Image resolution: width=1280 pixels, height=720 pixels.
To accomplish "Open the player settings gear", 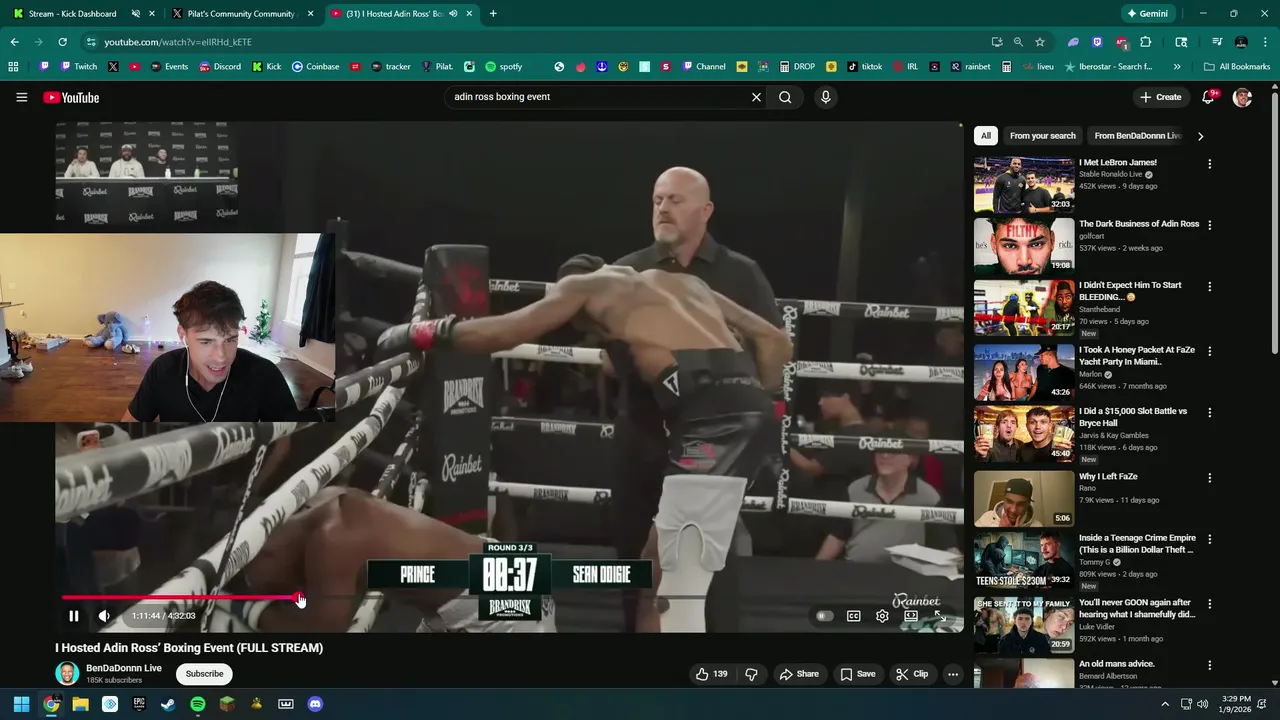I will pos(882,616).
